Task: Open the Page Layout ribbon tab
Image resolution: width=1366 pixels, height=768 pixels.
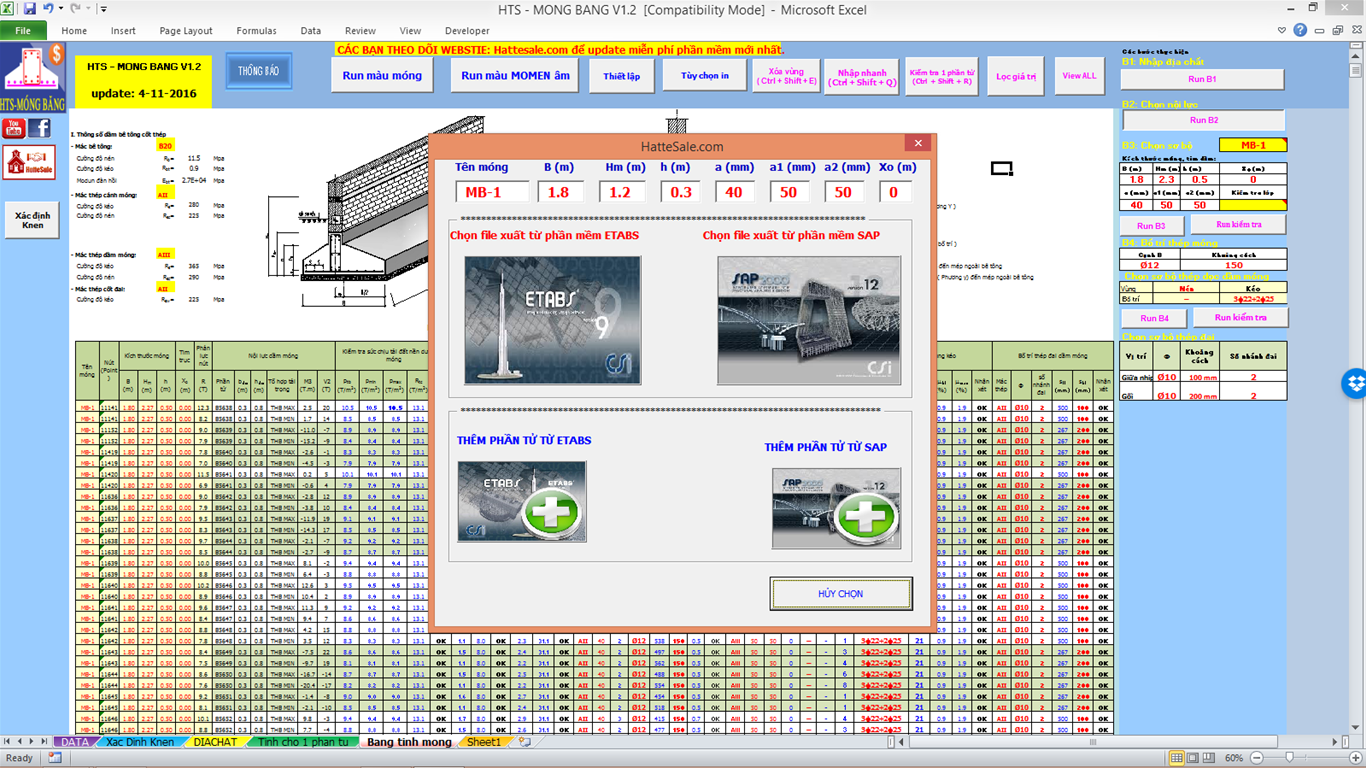Action: pyautogui.click(x=186, y=31)
